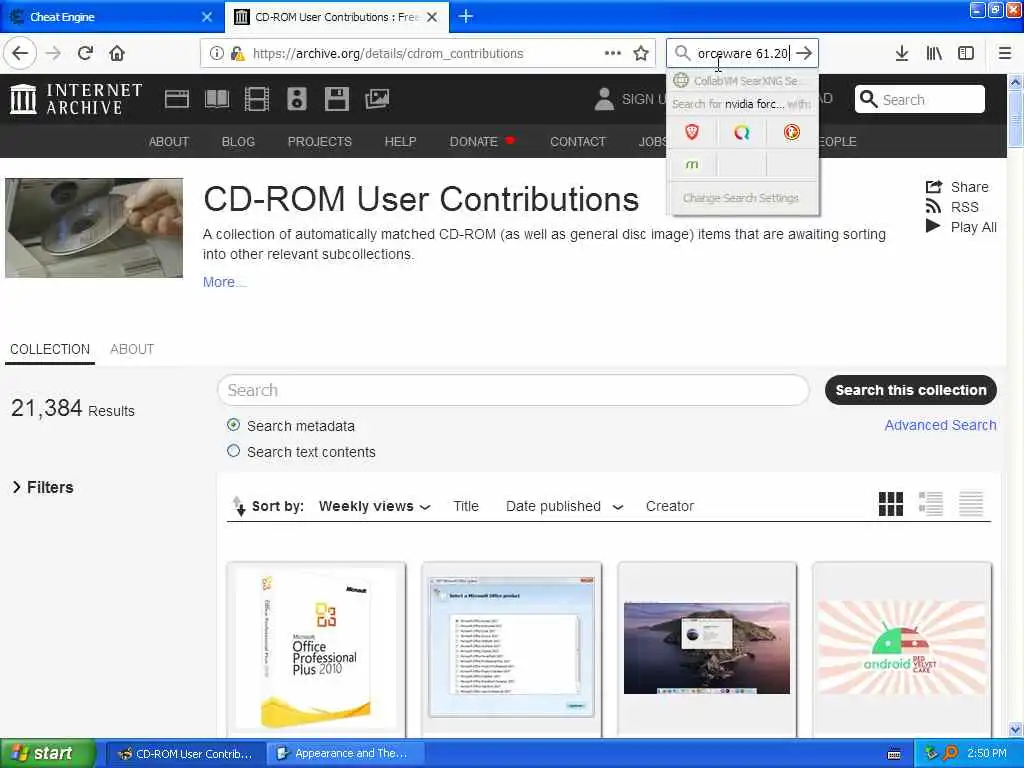Image resolution: width=1024 pixels, height=768 pixels.
Task: Submit search with arrow in search box
Action: pos(805,53)
